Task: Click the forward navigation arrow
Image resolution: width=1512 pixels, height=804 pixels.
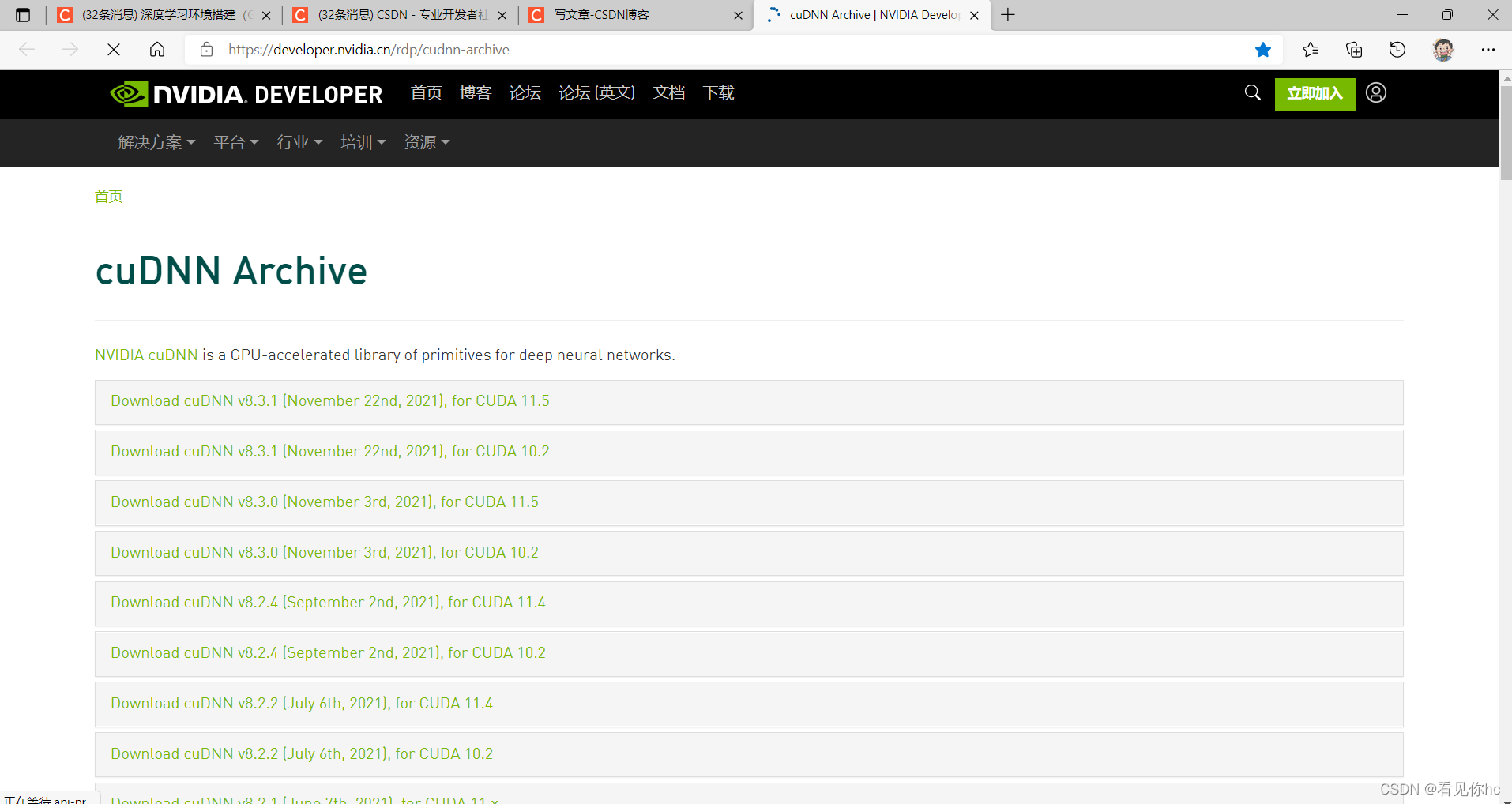Action: tap(70, 50)
